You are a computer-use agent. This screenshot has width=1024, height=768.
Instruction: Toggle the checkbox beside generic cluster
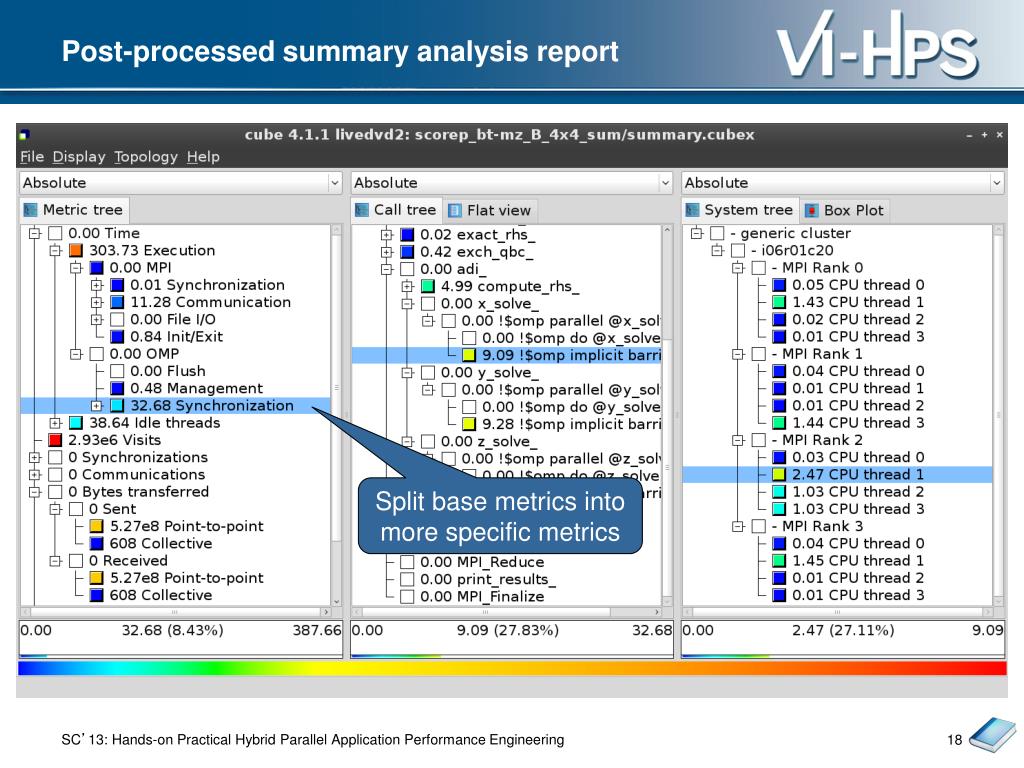[x=717, y=234]
